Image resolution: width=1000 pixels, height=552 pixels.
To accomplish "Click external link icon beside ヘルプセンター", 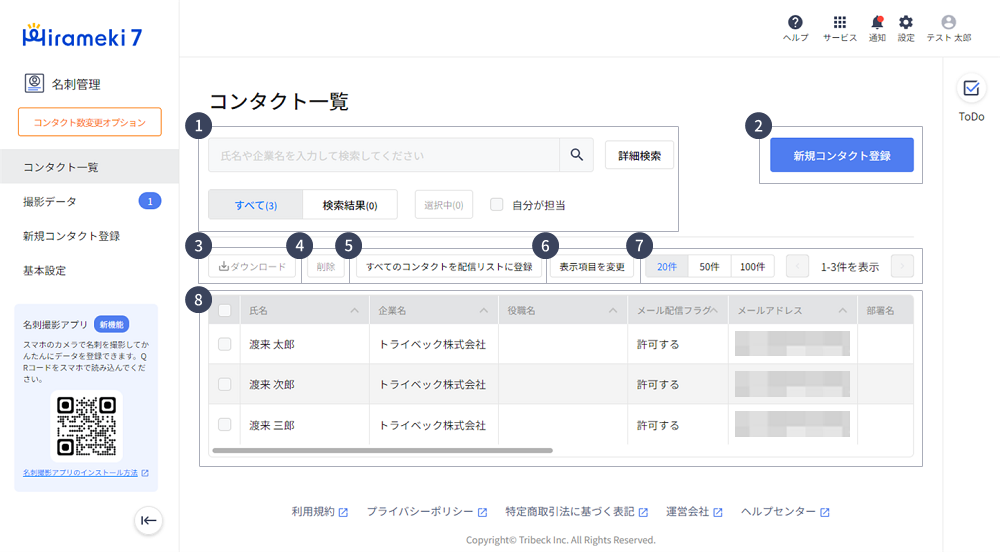I will [x=825, y=512].
